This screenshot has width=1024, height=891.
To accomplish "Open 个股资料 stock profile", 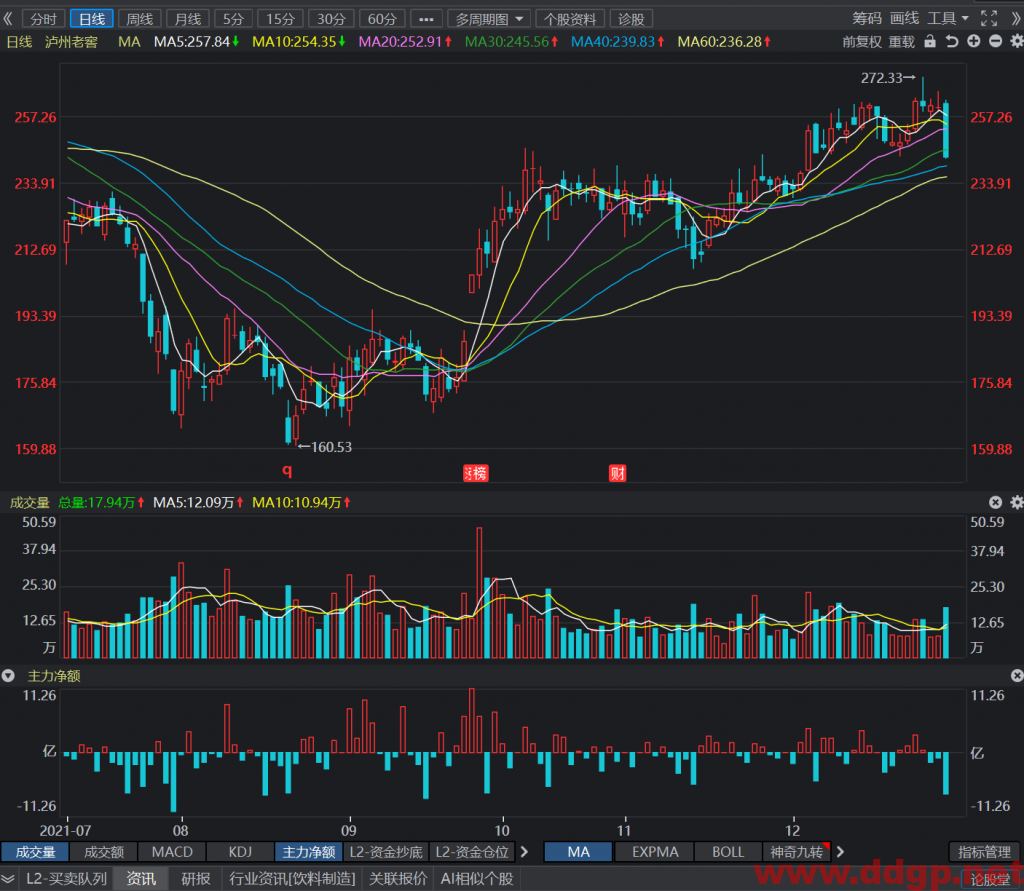I will (x=570, y=19).
